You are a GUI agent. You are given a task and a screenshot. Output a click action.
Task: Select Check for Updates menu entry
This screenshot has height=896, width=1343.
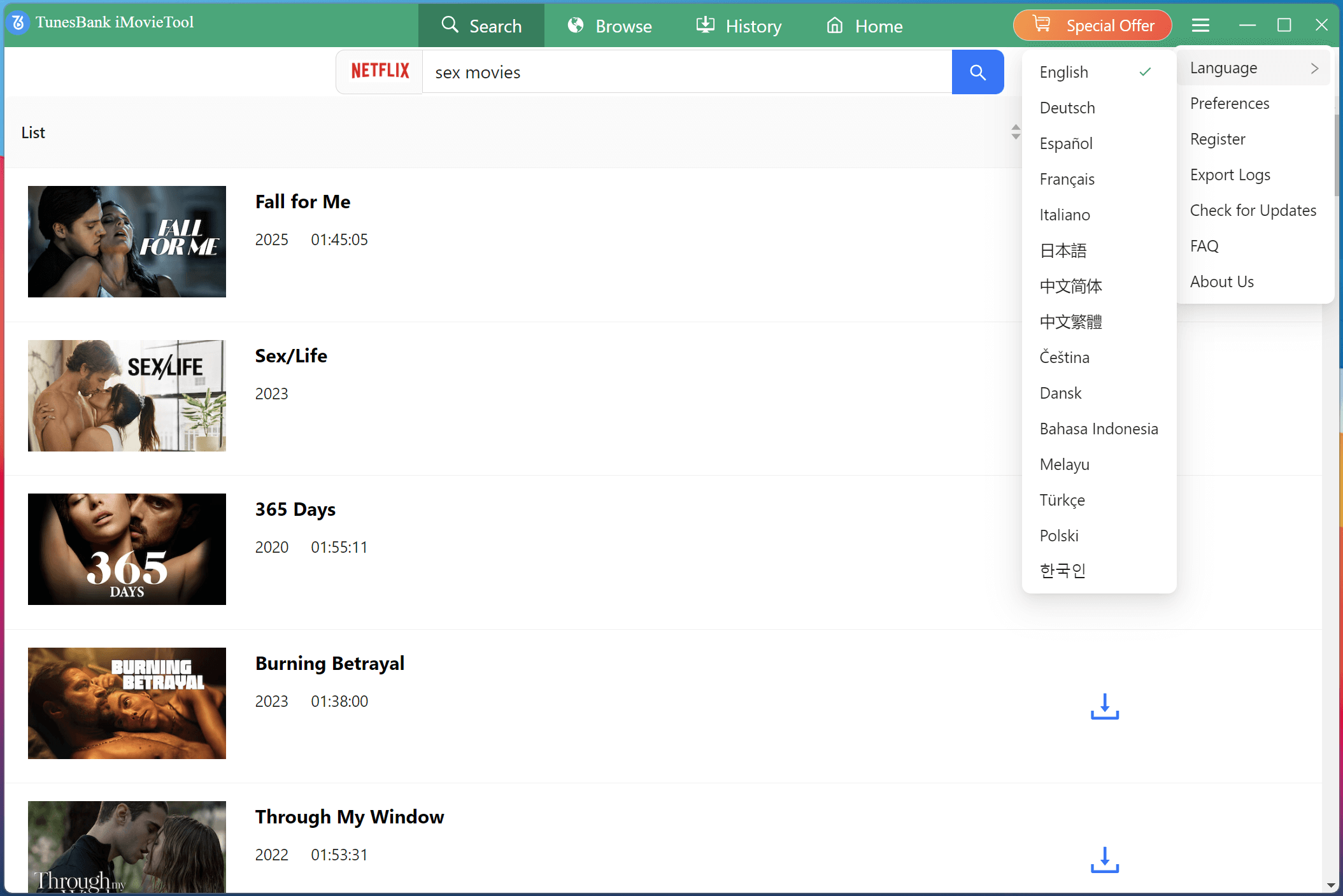(x=1253, y=210)
